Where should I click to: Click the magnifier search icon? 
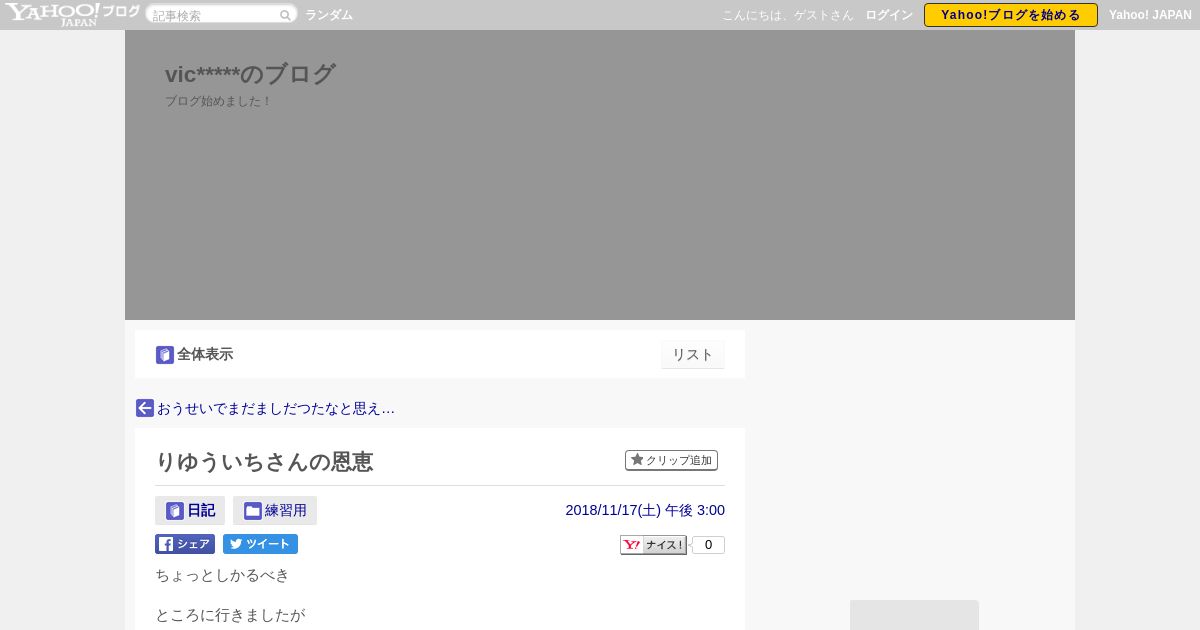(x=285, y=15)
